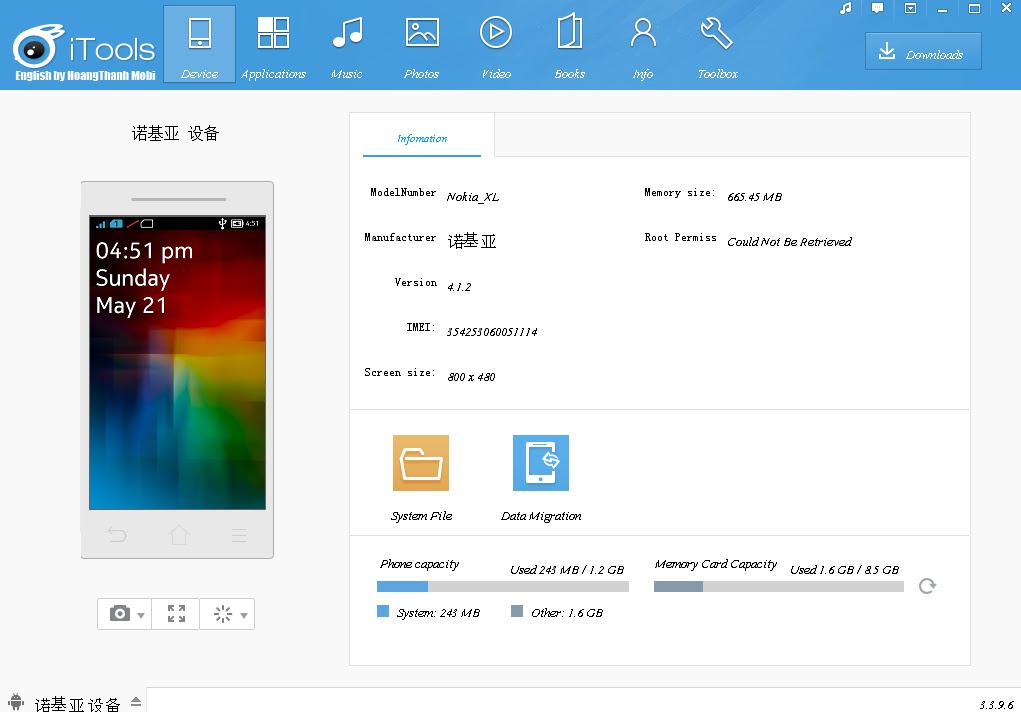Open the Info section
The image size is (1021, 712).
(x=643, y=44)
